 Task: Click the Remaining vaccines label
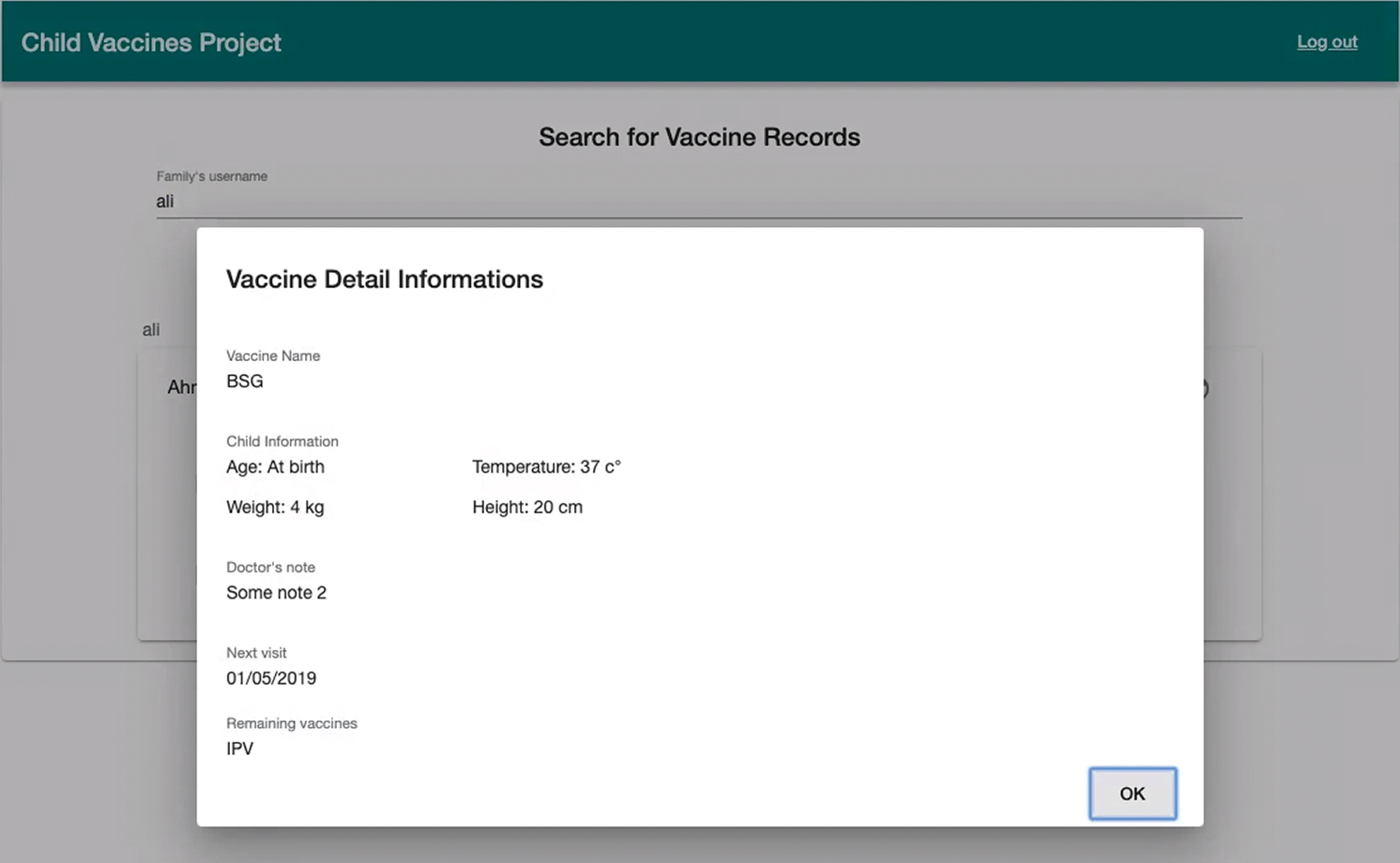tap(292, 724)
